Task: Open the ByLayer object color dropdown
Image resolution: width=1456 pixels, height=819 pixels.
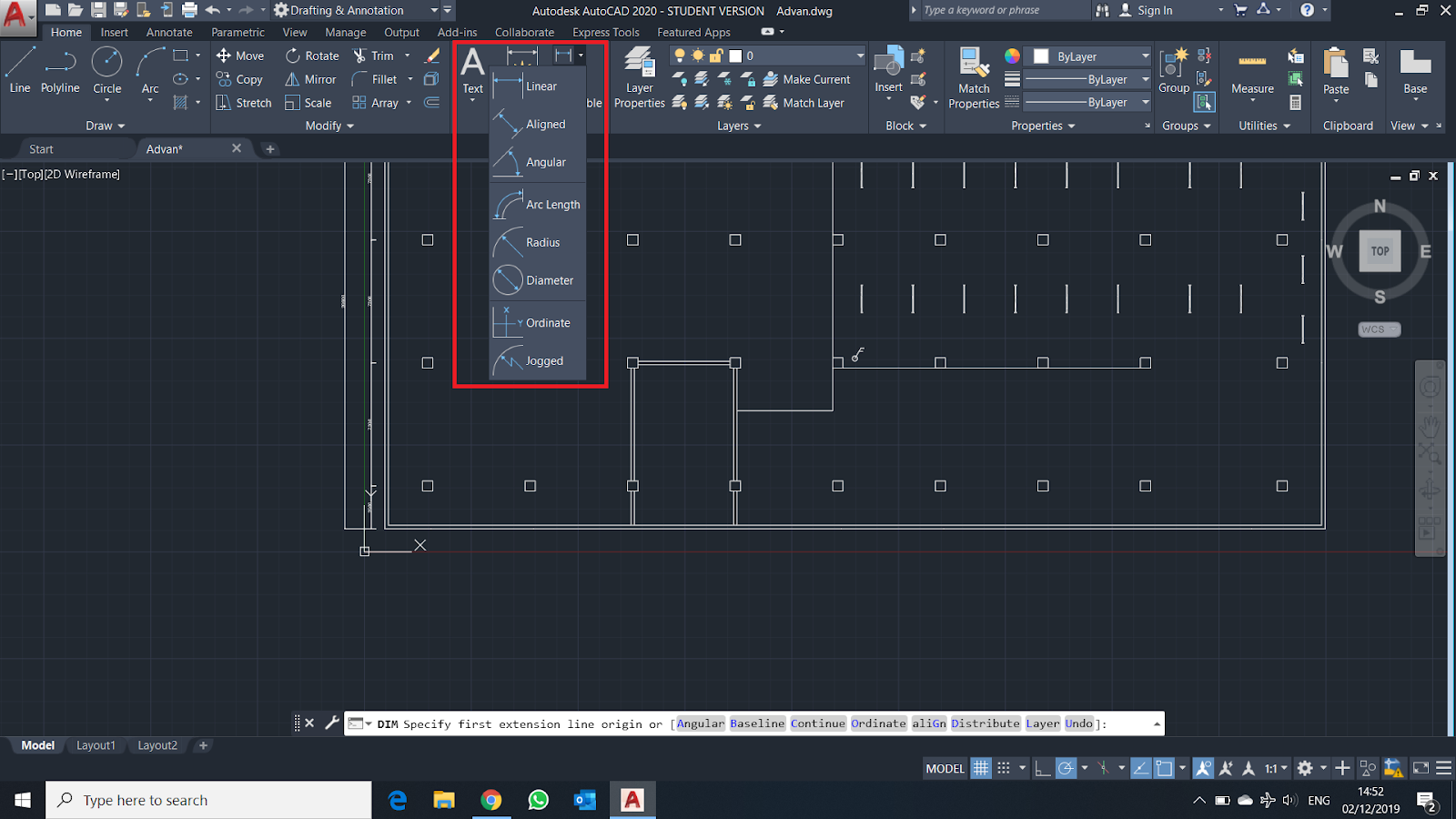Action: pos(1145,56)
